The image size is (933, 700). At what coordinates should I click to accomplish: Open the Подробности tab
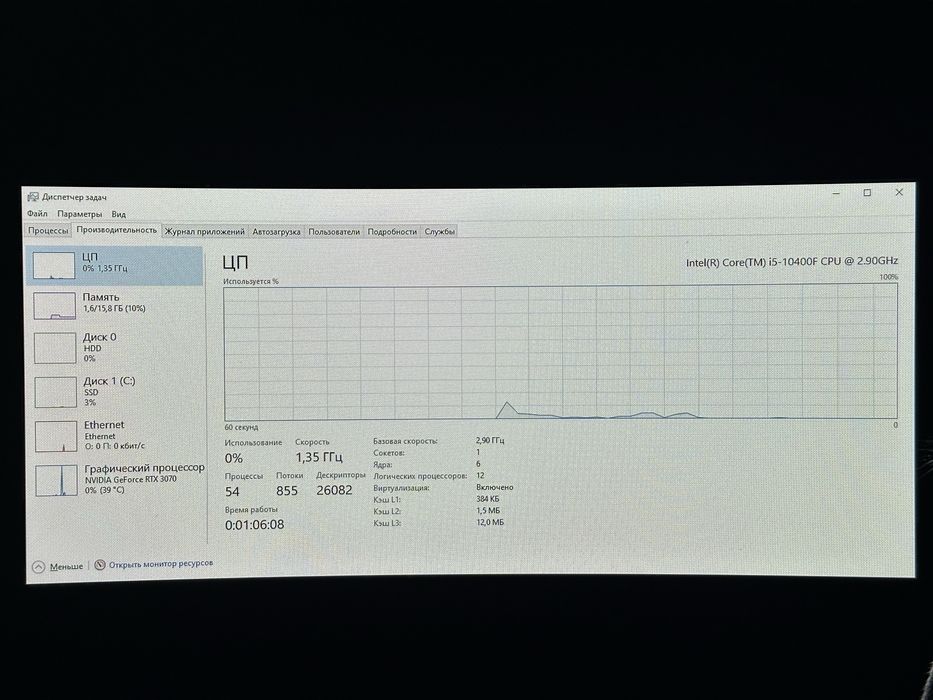coord(392,232)
